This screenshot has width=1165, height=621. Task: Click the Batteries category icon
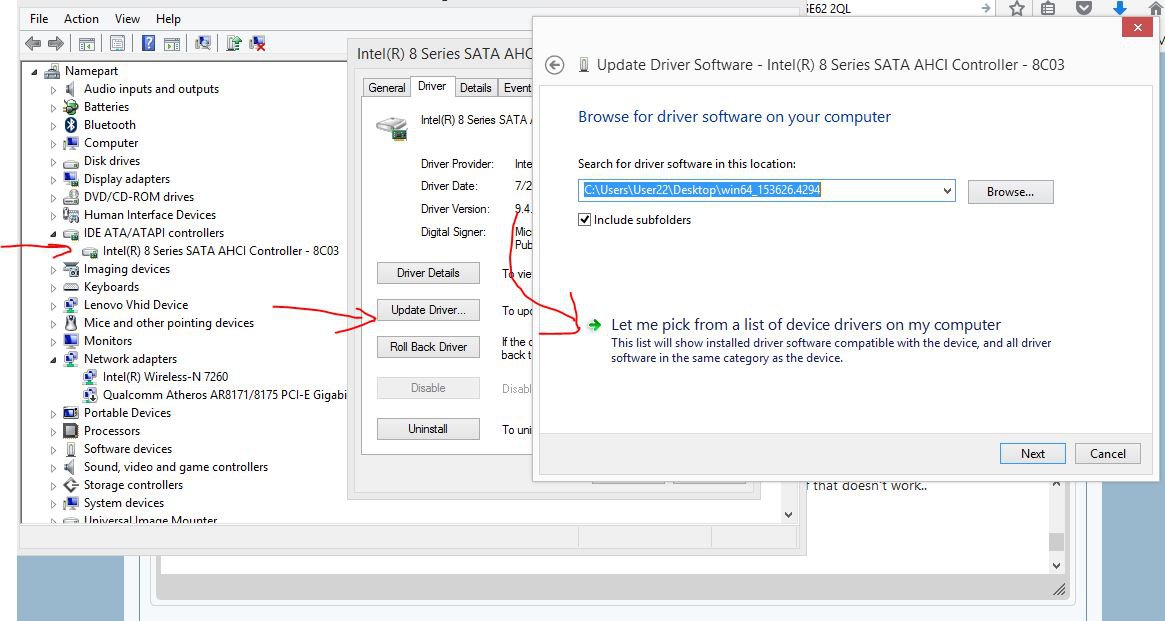point(71,107)
